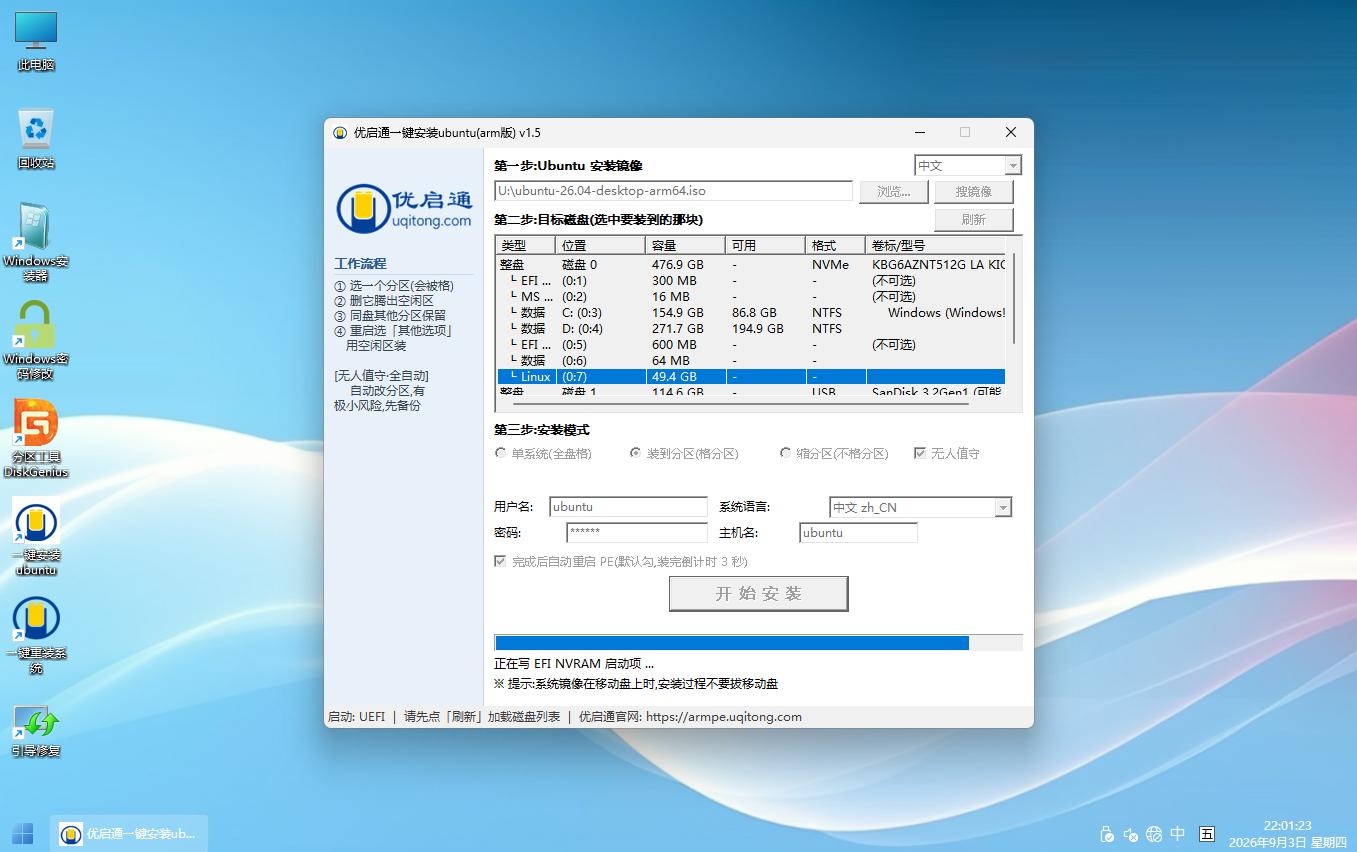Click the 用户名 input field

(628, 507)
